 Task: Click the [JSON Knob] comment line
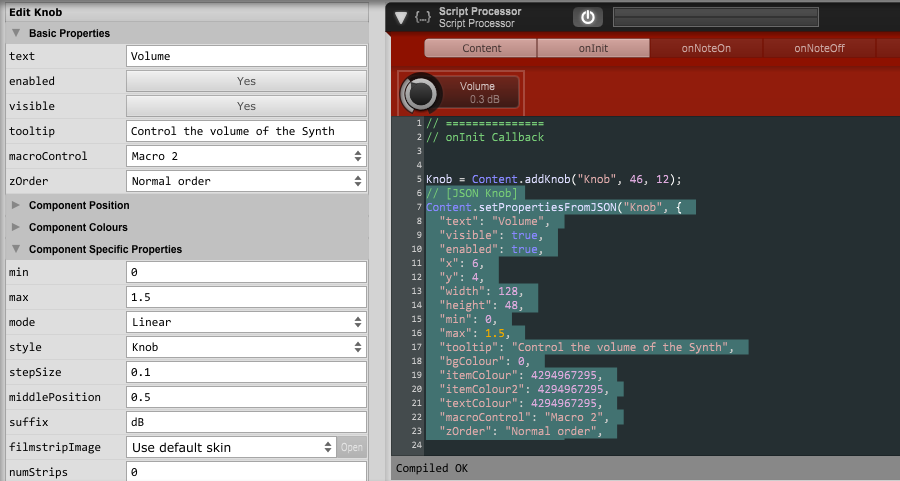click(x=472, y=193)
